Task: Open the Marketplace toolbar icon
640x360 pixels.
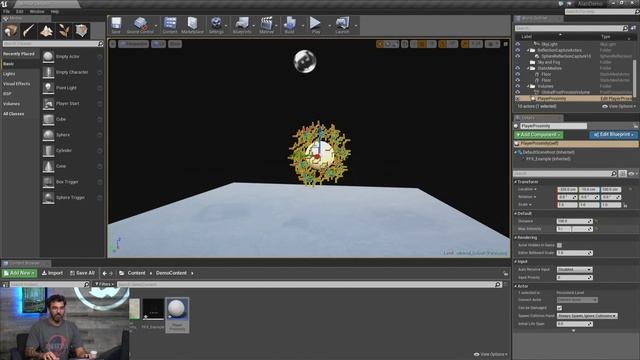Action: 192,25
